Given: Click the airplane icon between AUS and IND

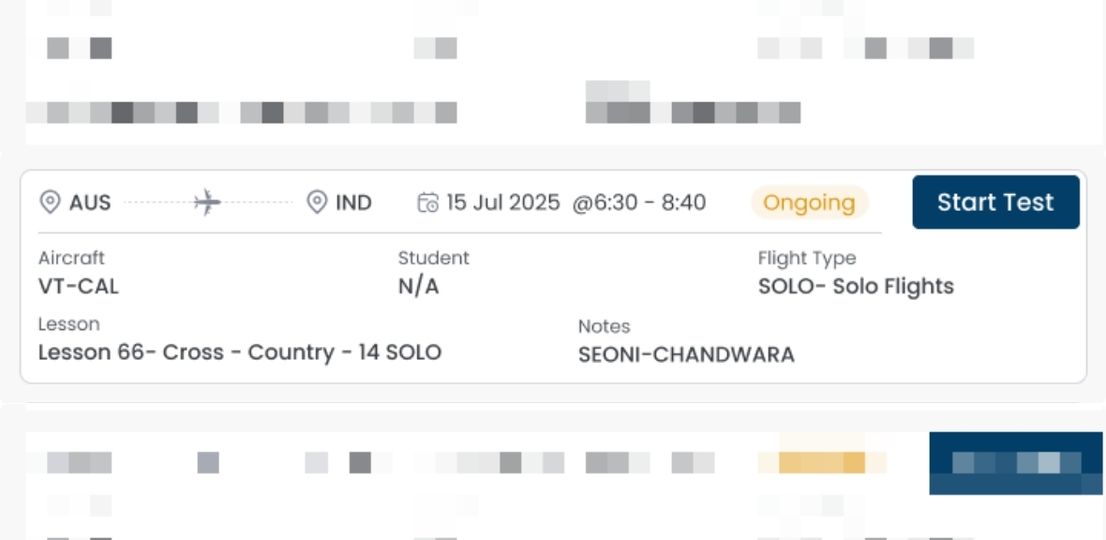Looking at the screenshot, I should [x=207, y=203].
